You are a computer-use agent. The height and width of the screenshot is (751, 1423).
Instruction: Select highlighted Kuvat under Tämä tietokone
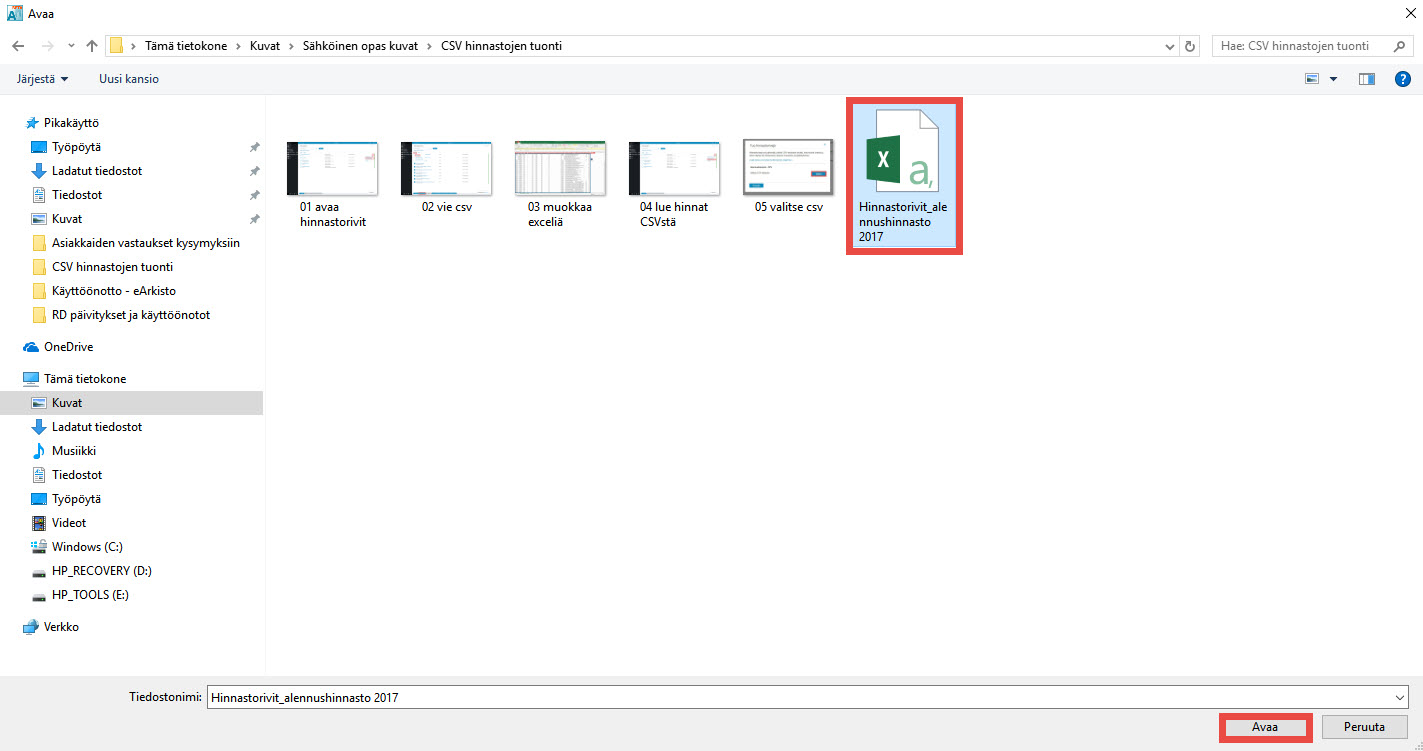[132, 403]
